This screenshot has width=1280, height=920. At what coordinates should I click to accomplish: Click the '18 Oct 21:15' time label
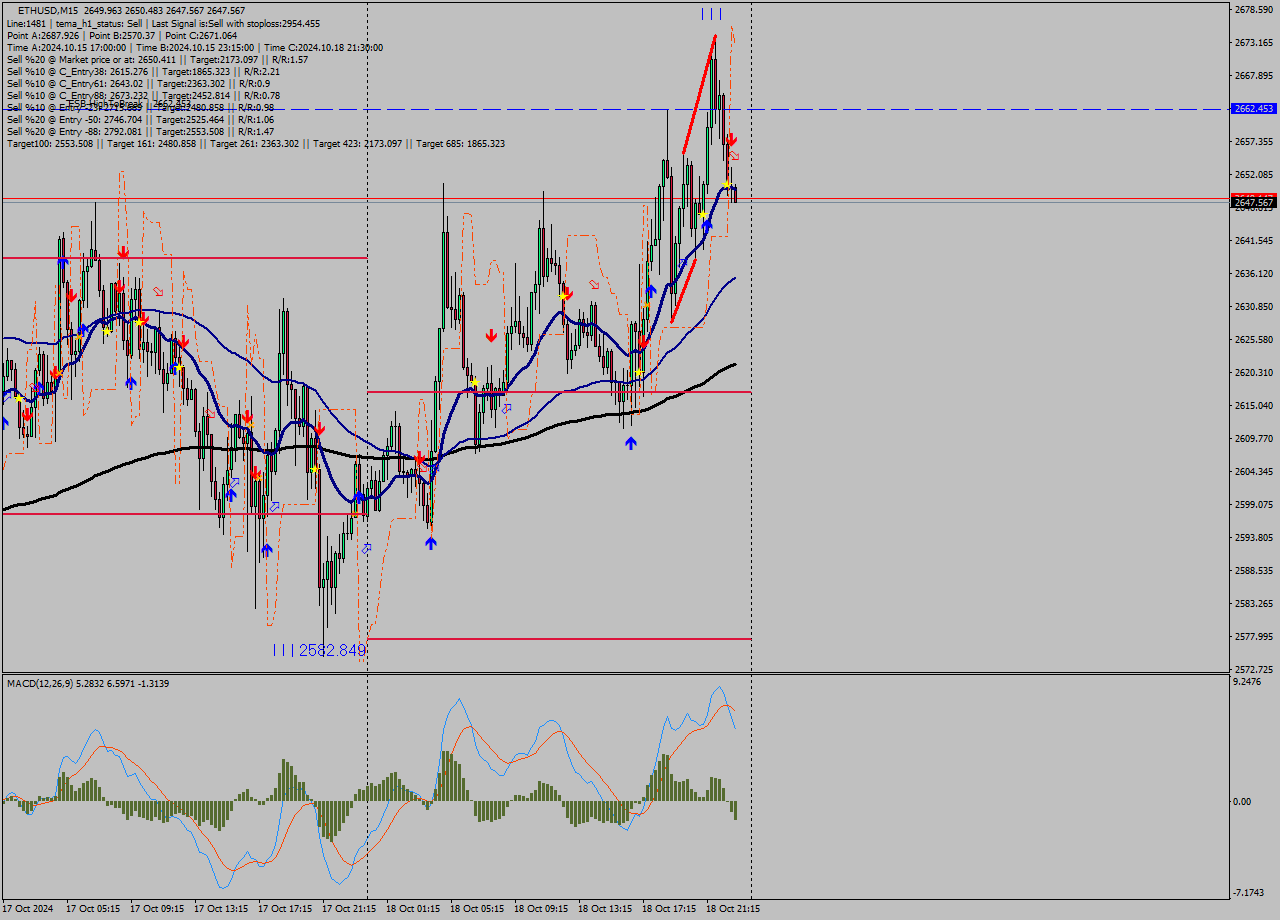[733, 910]
